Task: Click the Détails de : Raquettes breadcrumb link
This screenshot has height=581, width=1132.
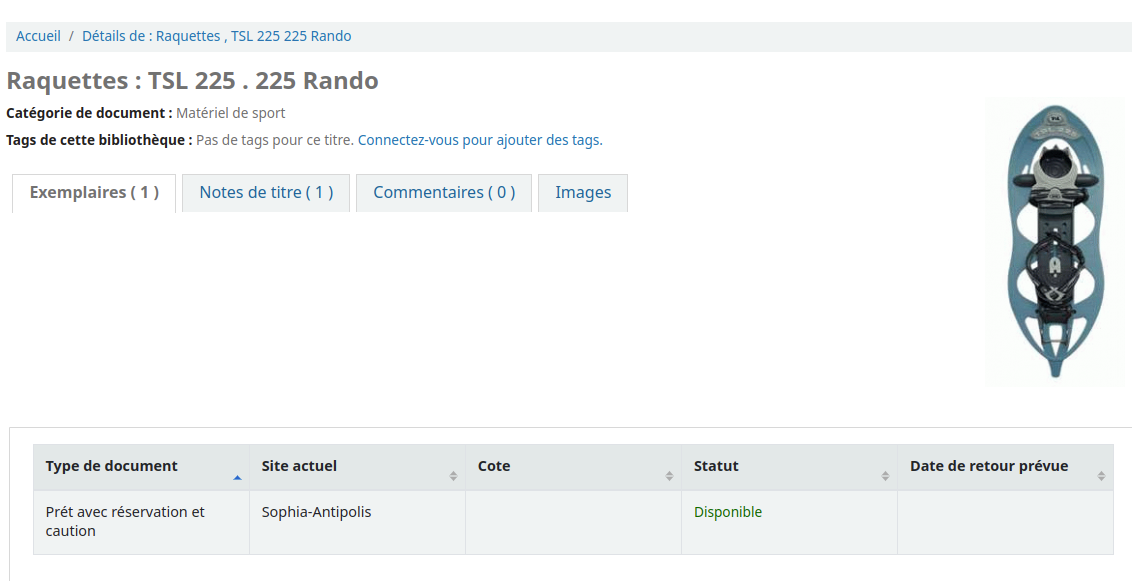Action: pyautogui.click(x=216, y=36)
